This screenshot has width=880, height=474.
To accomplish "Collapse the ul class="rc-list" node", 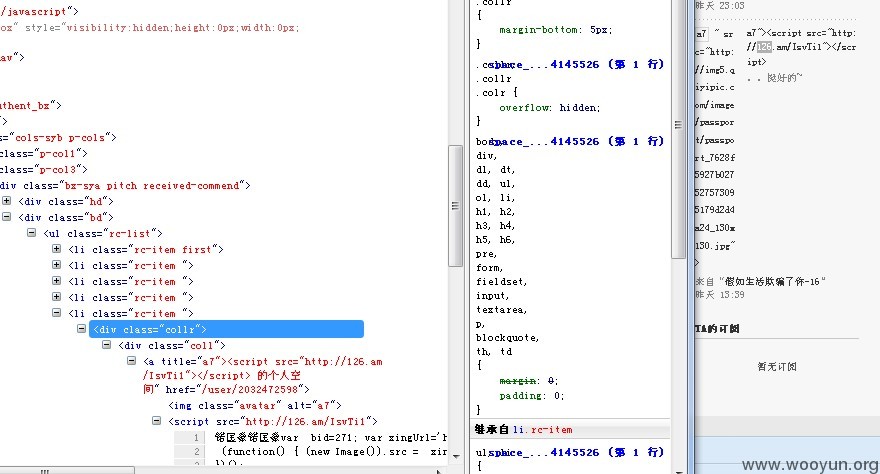I will (x=31, y=232).
